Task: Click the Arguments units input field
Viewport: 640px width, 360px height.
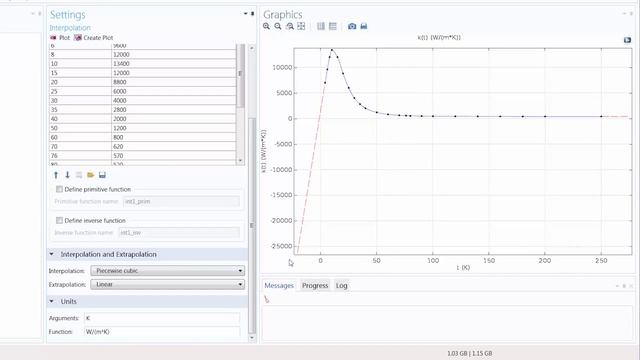Action: (x=162, y=318)
